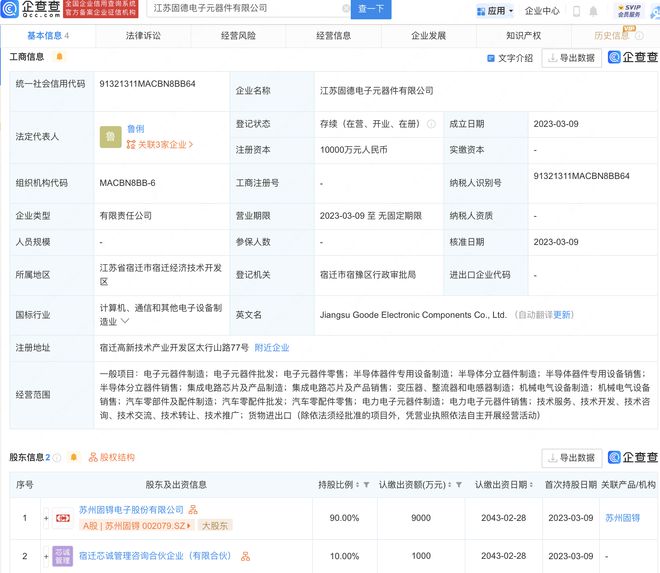The image size is (660, 573).
Task: Open equity structure icon beside 宿迁芯诚管理咨询合伙企业
Action: click(x=245, y=557)
